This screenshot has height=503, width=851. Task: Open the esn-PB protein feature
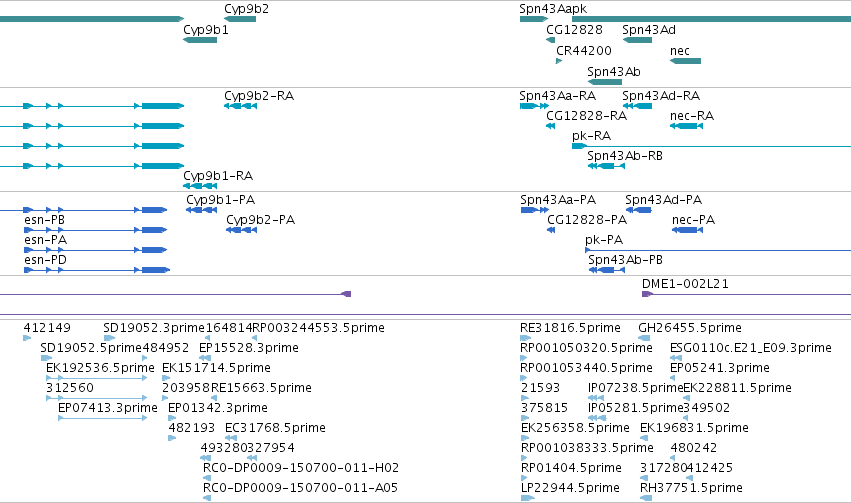(96, 230)
